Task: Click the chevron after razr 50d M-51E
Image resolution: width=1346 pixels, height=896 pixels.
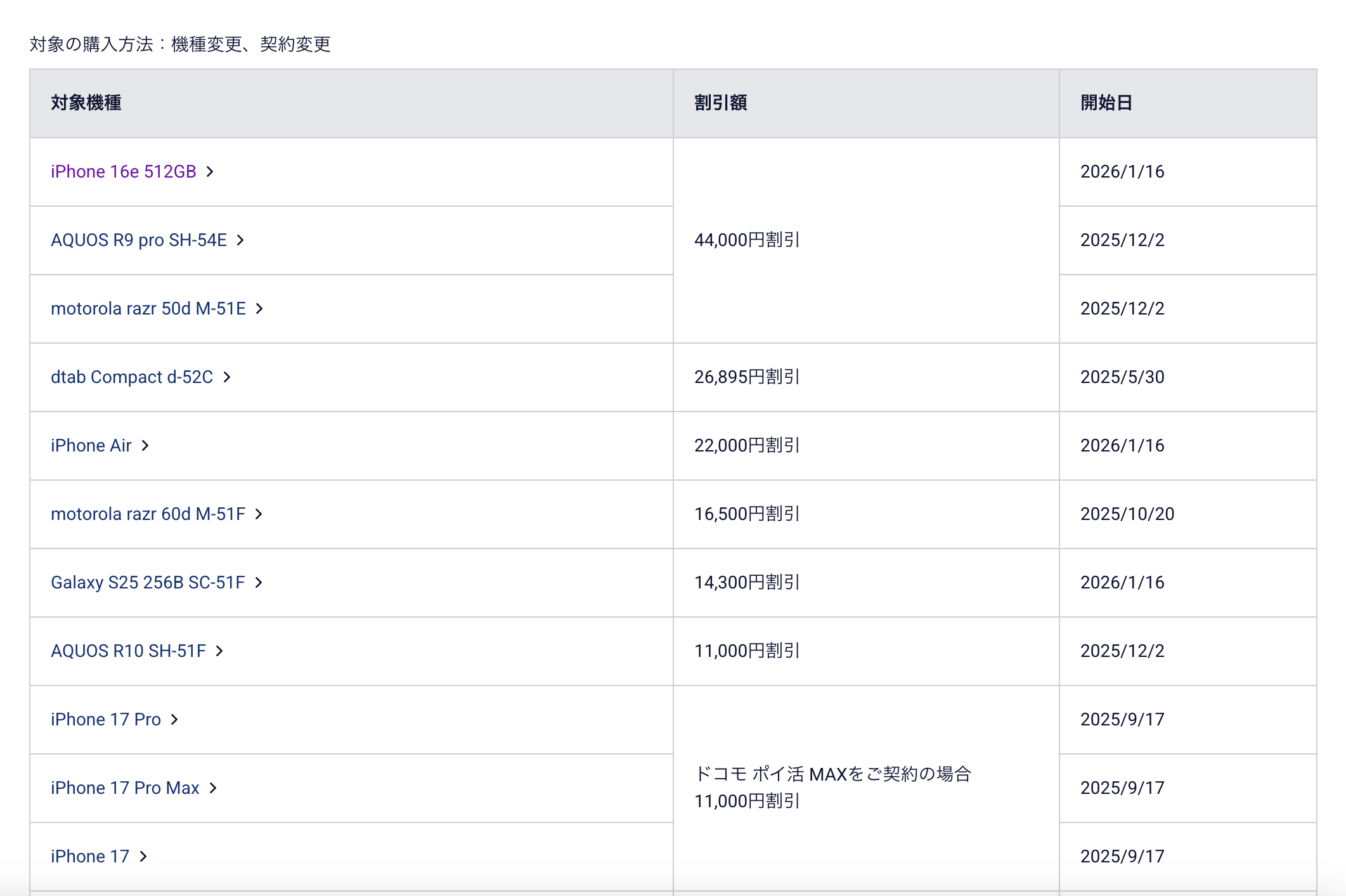Action: coord(259,309)
